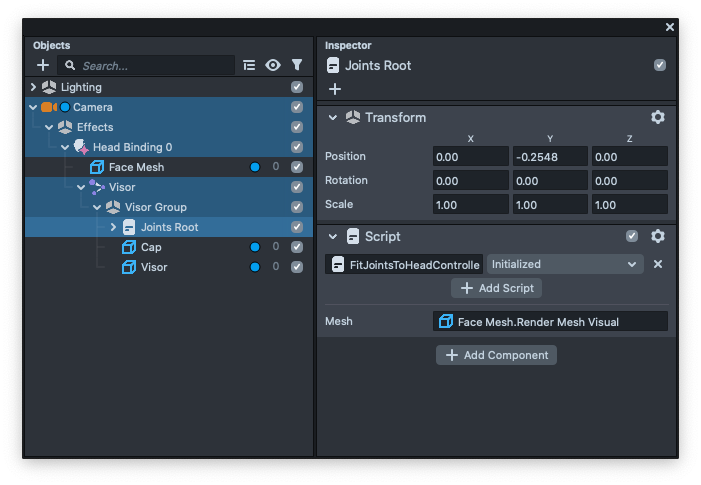The image size is (701, 485).
Task: Expand the Joints Root tree node
Action: 113,227
